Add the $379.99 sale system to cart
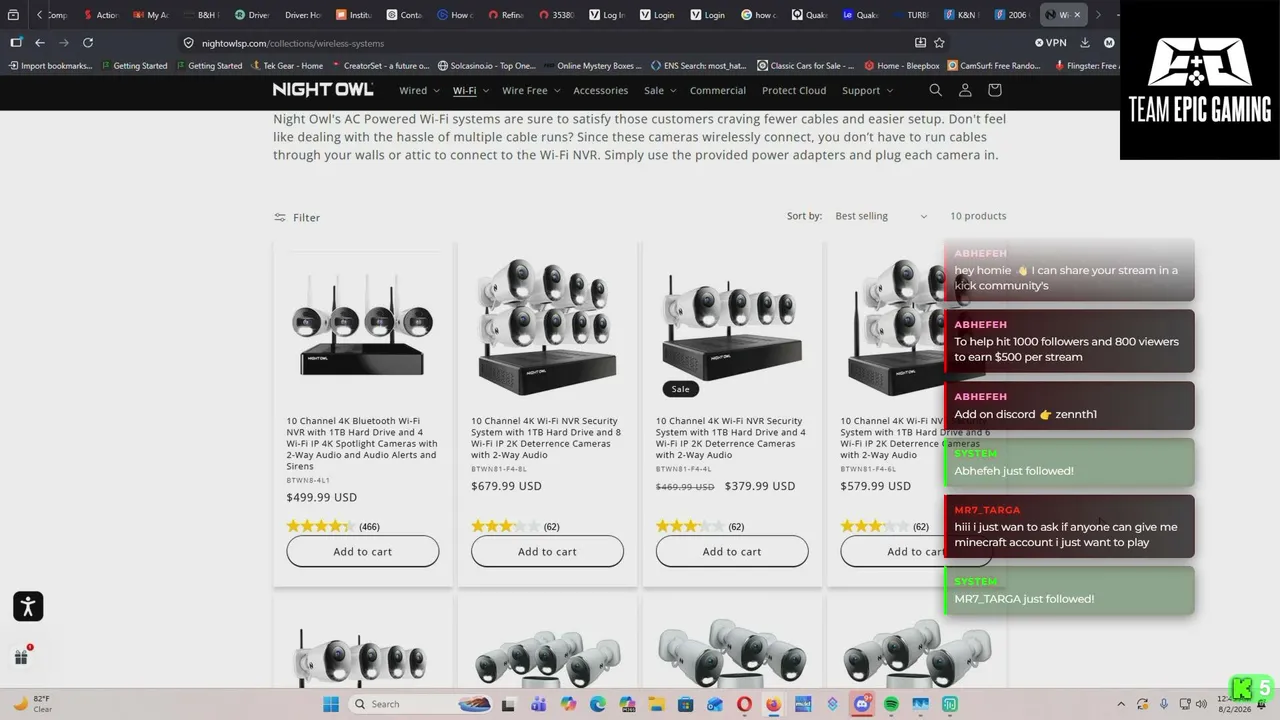Screen dimensions: 1280x720 tap(732, 551)
